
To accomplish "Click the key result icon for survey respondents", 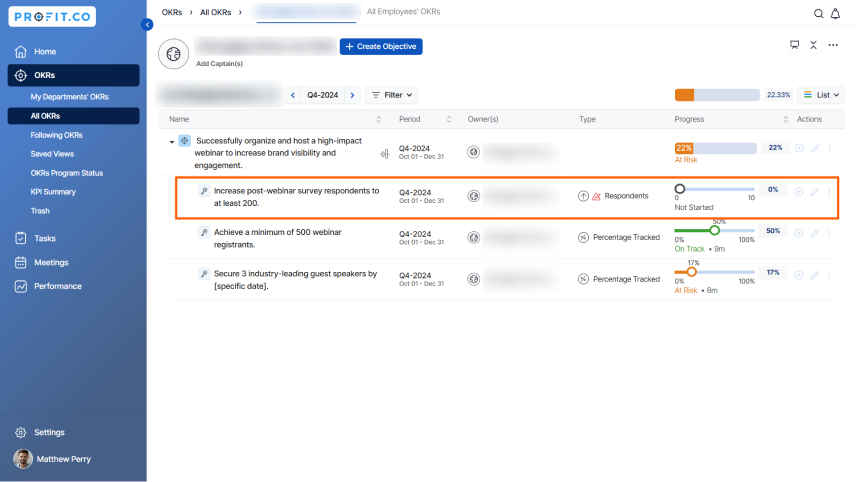I will click(x=204, y=191).
